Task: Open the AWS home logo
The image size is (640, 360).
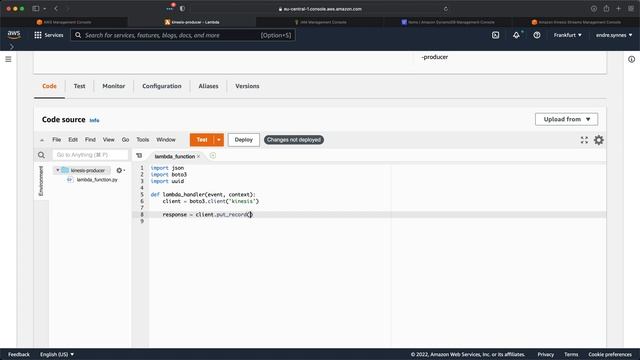Action: [14, 35]
